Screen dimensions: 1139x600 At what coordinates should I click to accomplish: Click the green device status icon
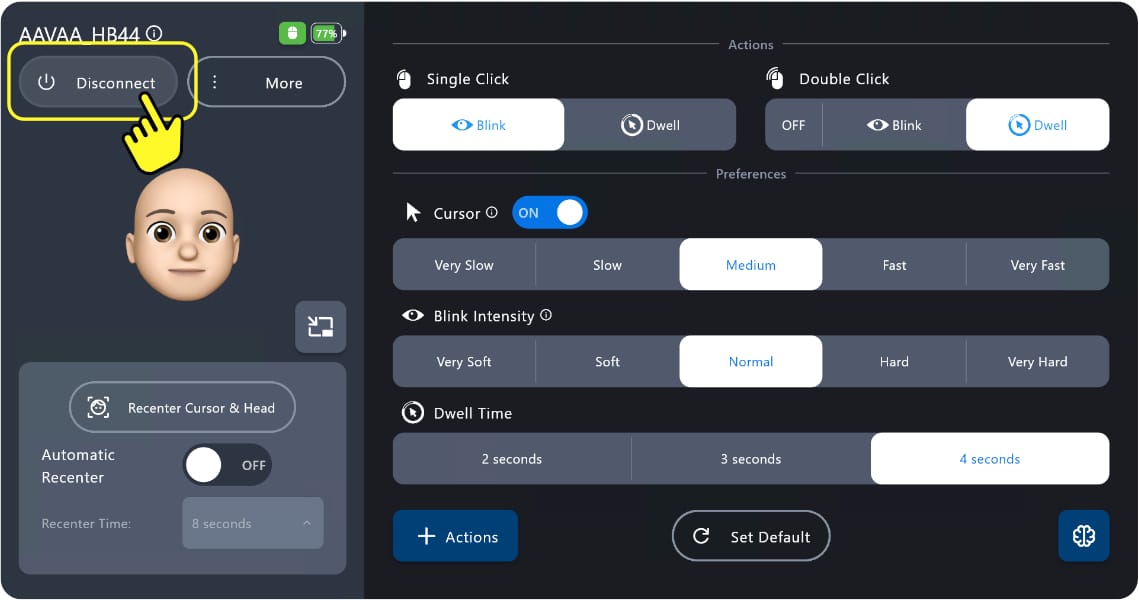292,33
